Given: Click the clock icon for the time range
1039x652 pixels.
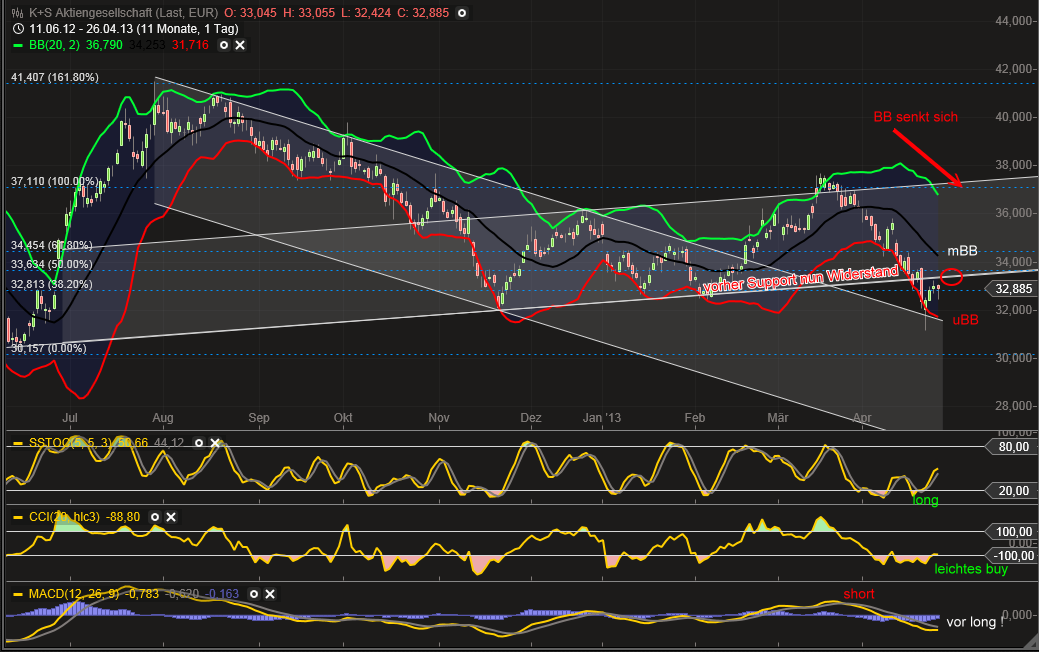Looking at the screenshot, I should tap(18, 28).
